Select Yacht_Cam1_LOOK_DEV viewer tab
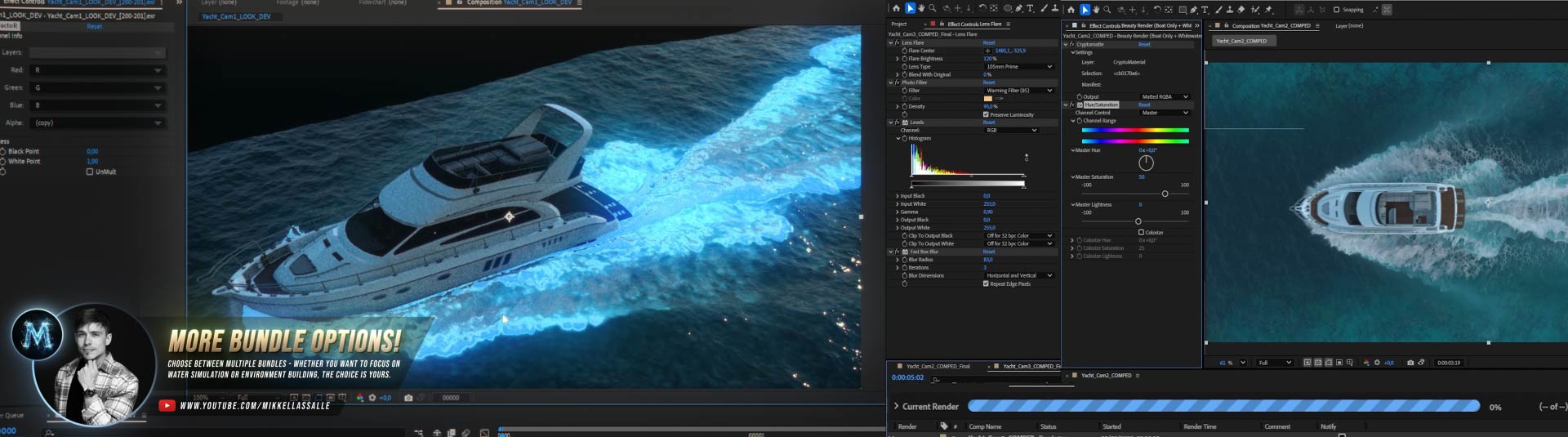Viewport: 1568px width, 437px height. 236,16
